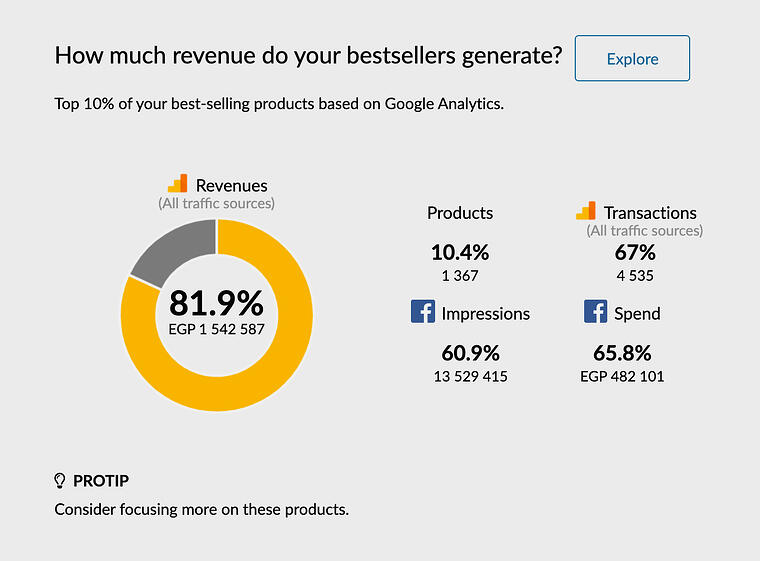Click the Facebook icon next to Impressions
This screenshot has width=760, height=561.
click(x=423, y=312)
